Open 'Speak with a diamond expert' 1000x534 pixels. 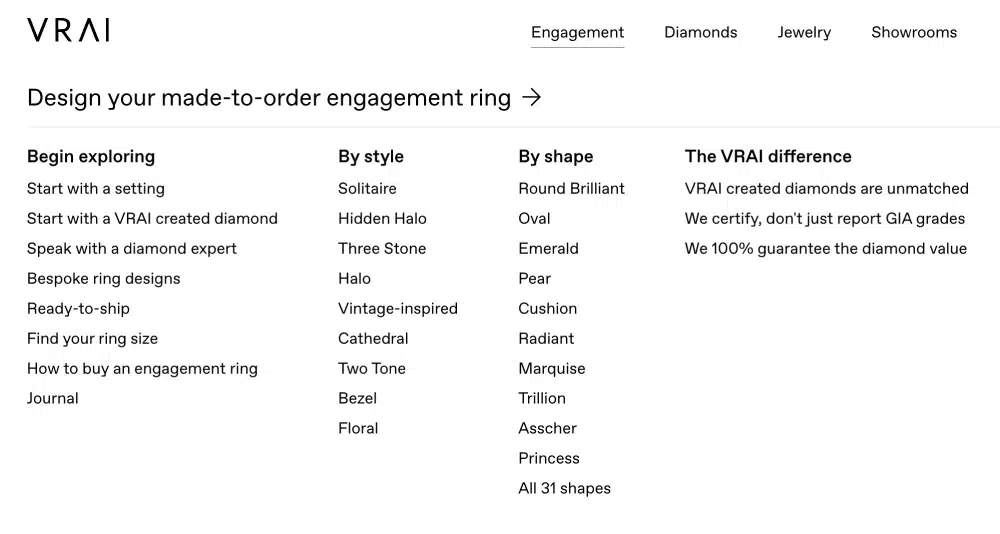(x=132, y=248)
